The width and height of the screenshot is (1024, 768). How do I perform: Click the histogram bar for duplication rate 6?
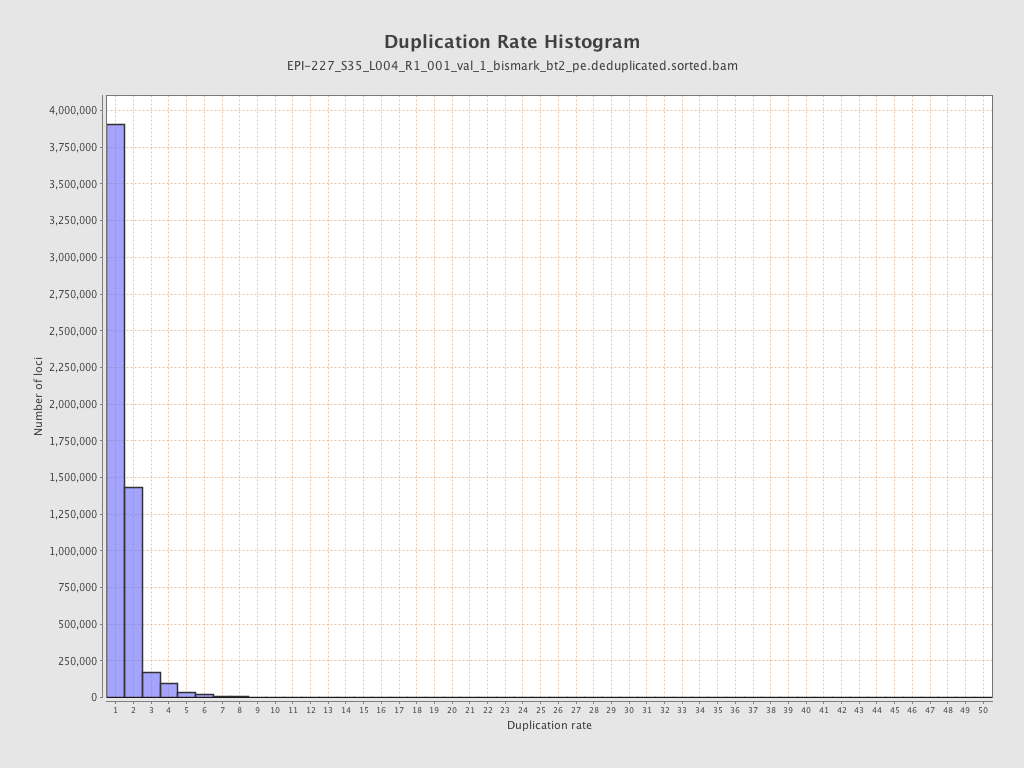(x=204, y=696)
